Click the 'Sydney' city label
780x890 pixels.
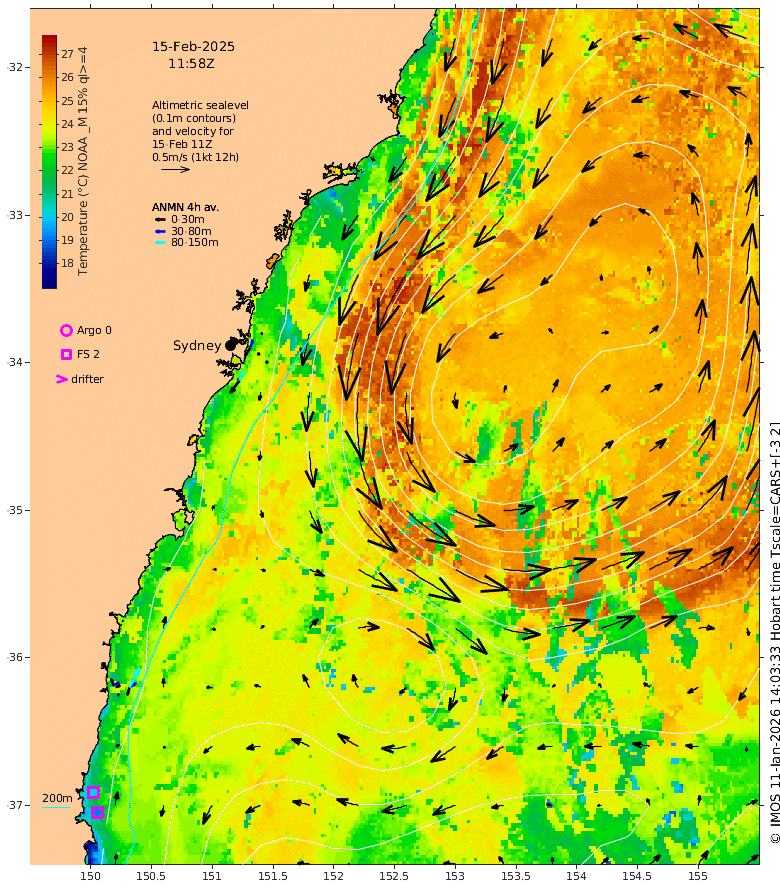(x=197, y=346)
